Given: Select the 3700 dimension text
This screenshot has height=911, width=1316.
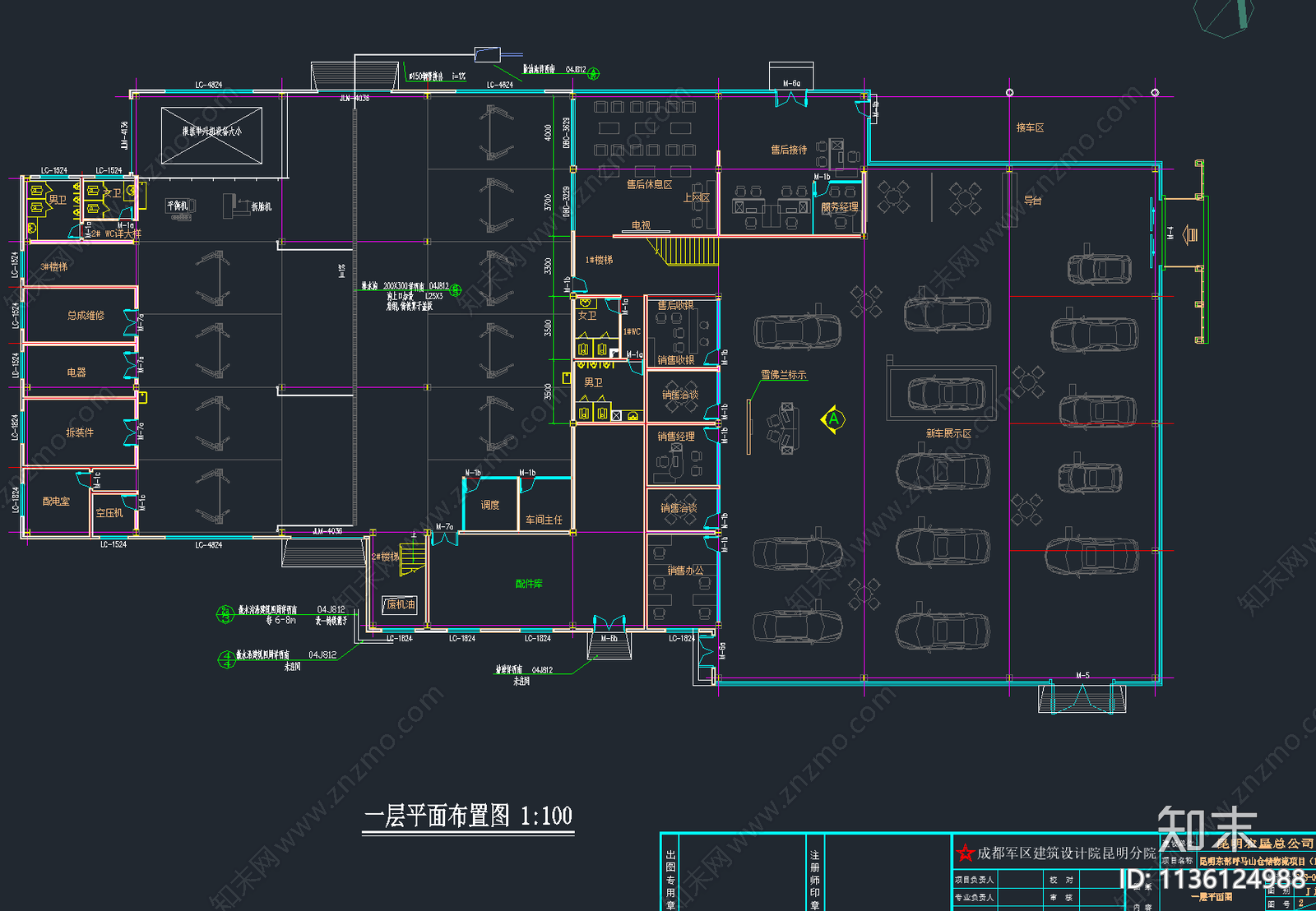Looking at the screenshot, I should (x=548, y=202).
